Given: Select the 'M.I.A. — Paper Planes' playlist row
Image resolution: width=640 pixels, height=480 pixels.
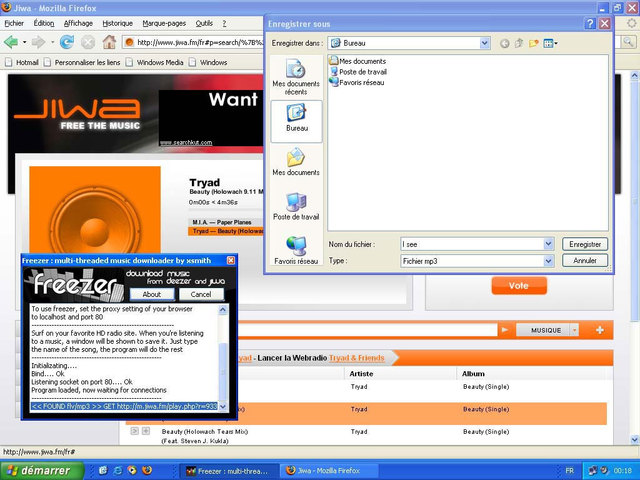Looking at the screenshot, I should (x=226, y=222).
